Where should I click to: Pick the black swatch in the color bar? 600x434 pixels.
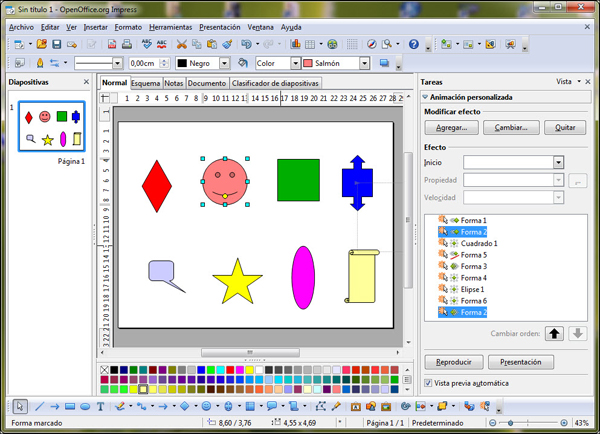[114, 370]
